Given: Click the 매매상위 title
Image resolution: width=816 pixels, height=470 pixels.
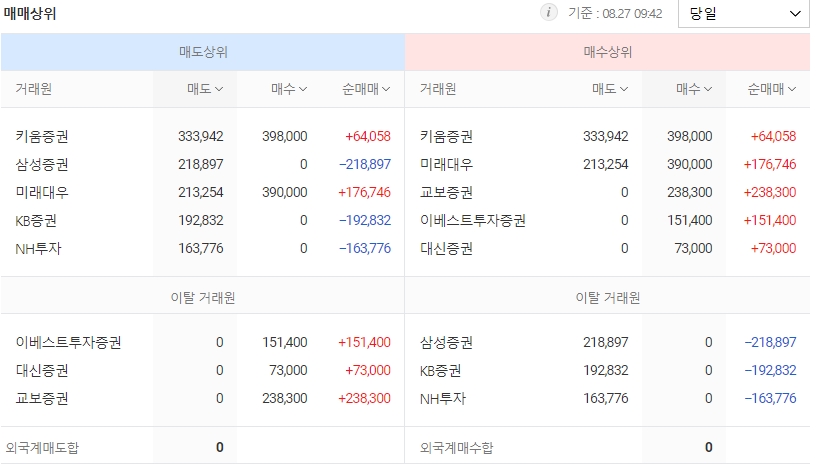Looking at the screenshot, I should click(30, 13).
